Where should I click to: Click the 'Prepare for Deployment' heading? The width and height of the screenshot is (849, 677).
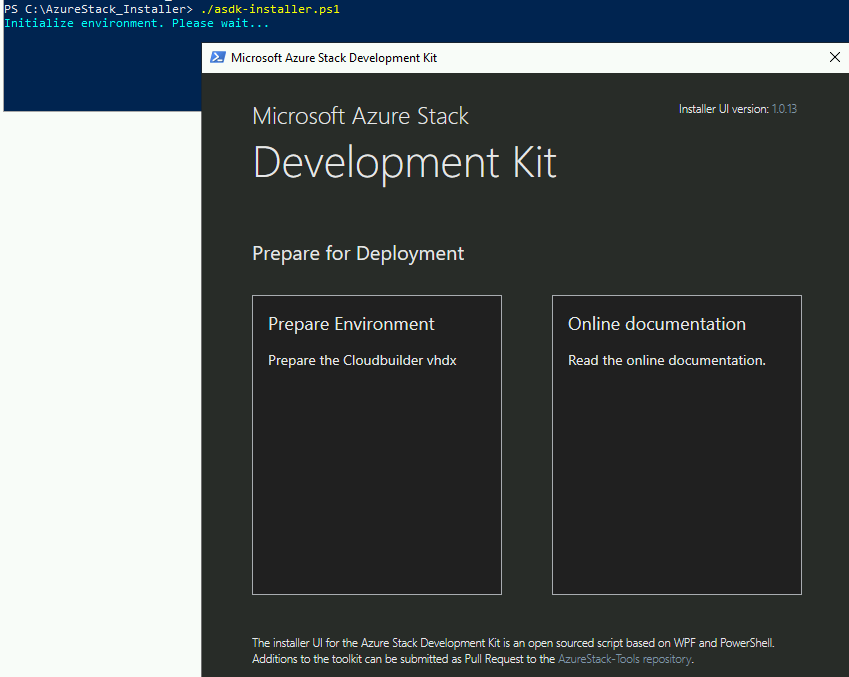(x=358, y=253)
